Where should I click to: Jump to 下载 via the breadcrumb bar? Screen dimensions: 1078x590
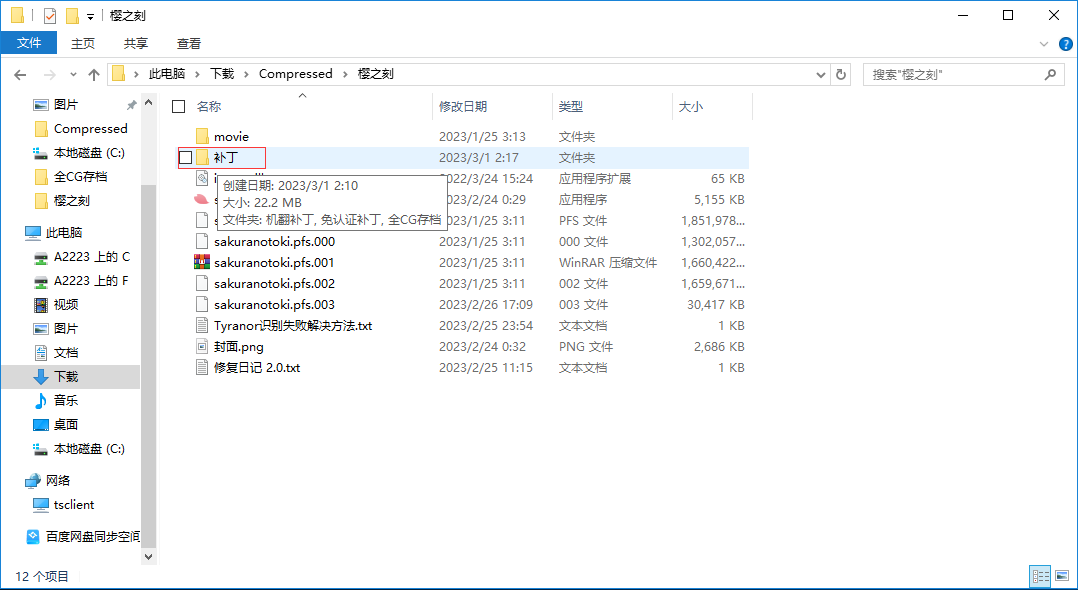[221, 73]
